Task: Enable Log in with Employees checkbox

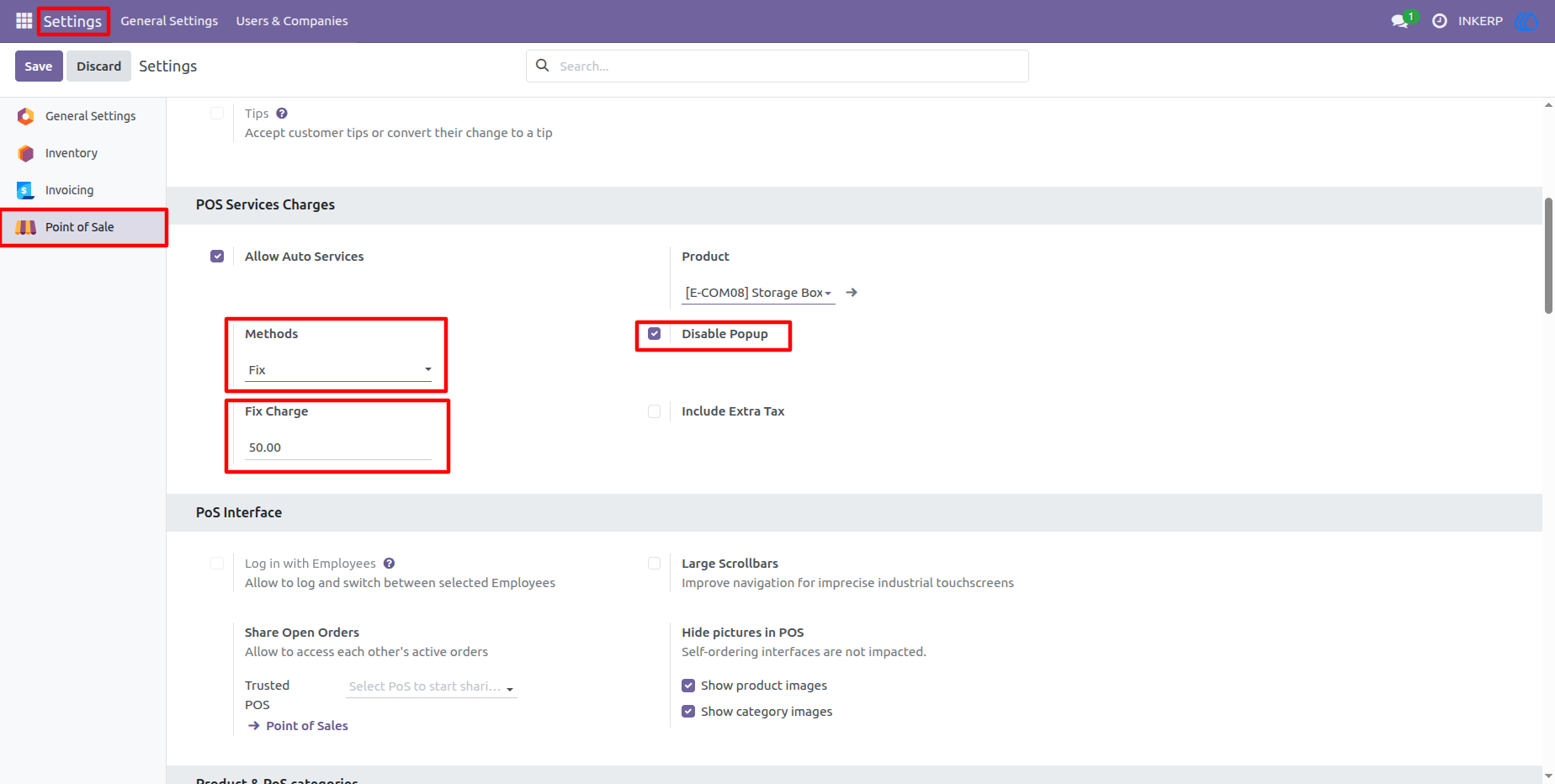Action: (x=217, y=563)
